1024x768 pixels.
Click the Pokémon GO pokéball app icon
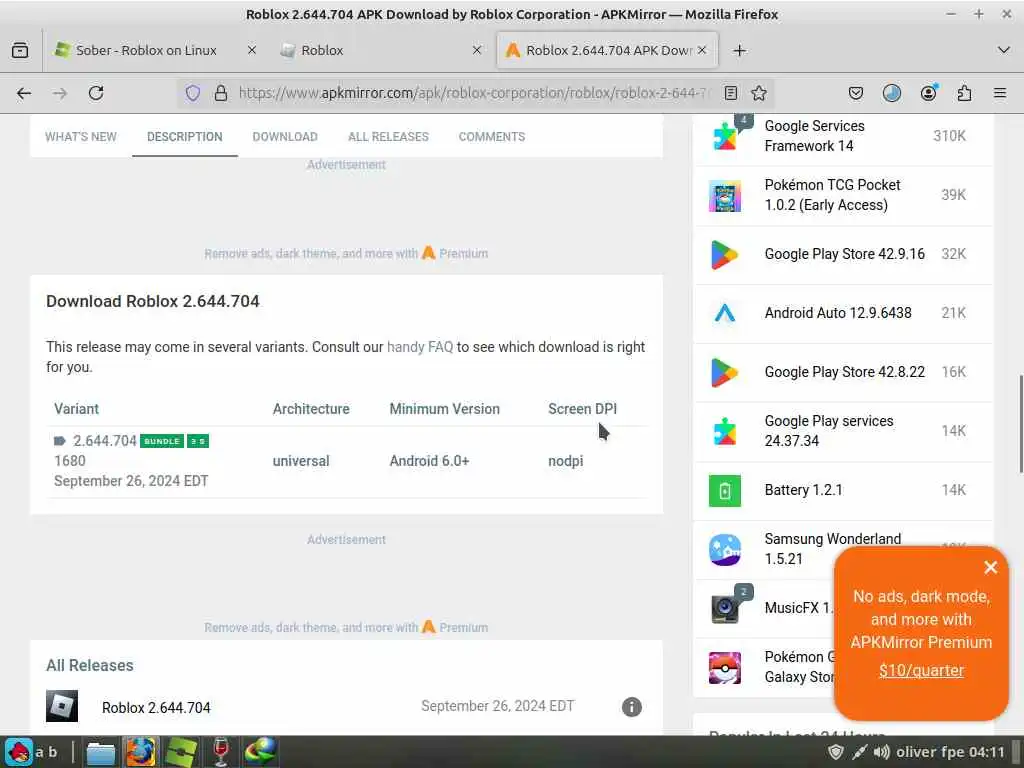[x=725, y=667]
